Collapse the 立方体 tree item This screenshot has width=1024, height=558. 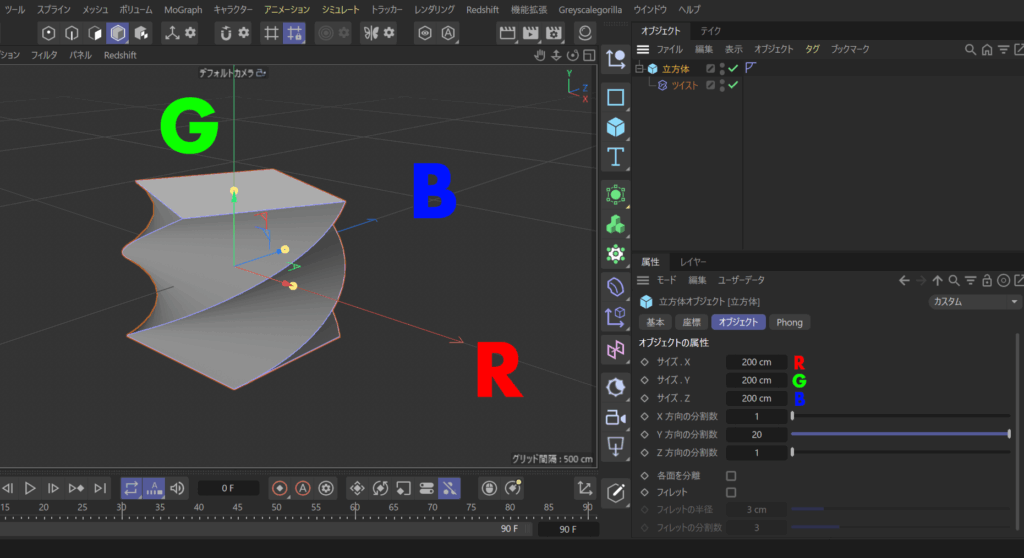pyautogui.click(x=639, y=69)
